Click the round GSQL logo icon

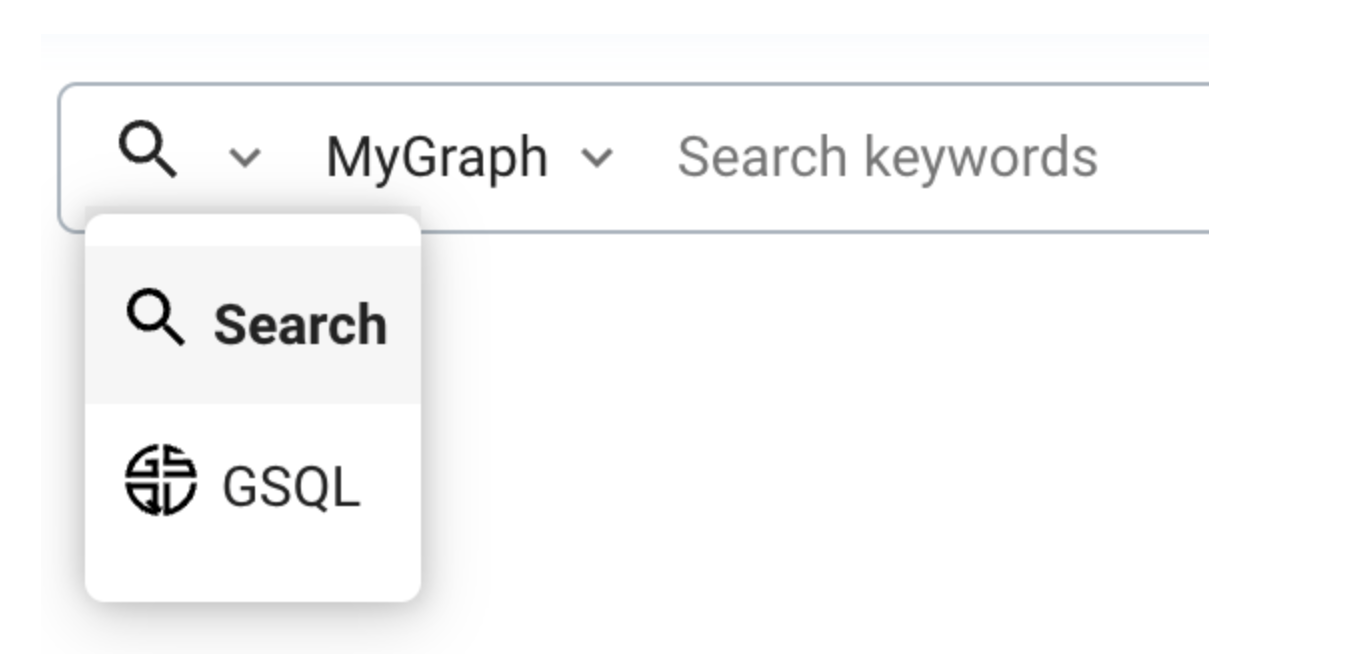pyautogui.click(x=160, y=481)
